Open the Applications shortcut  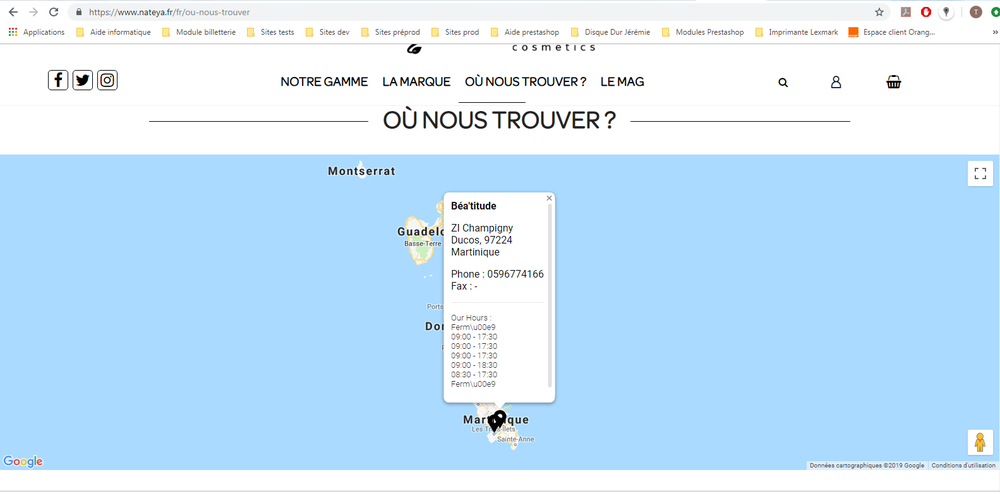pyautogui.click(x=36, y=32)
